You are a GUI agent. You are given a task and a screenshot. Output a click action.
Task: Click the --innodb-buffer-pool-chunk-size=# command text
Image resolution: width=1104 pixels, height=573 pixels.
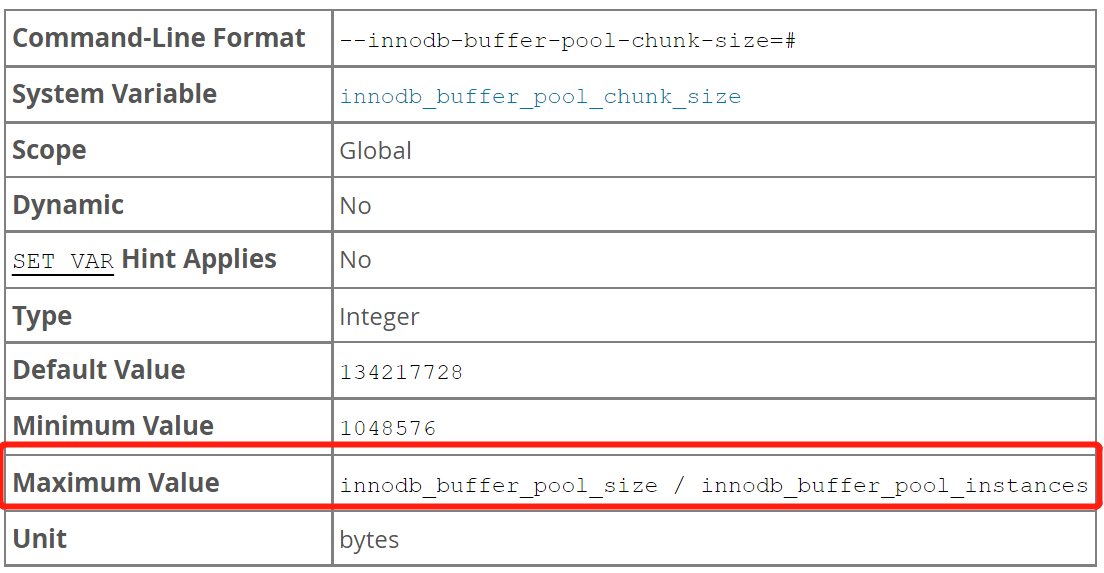point(567,41)
